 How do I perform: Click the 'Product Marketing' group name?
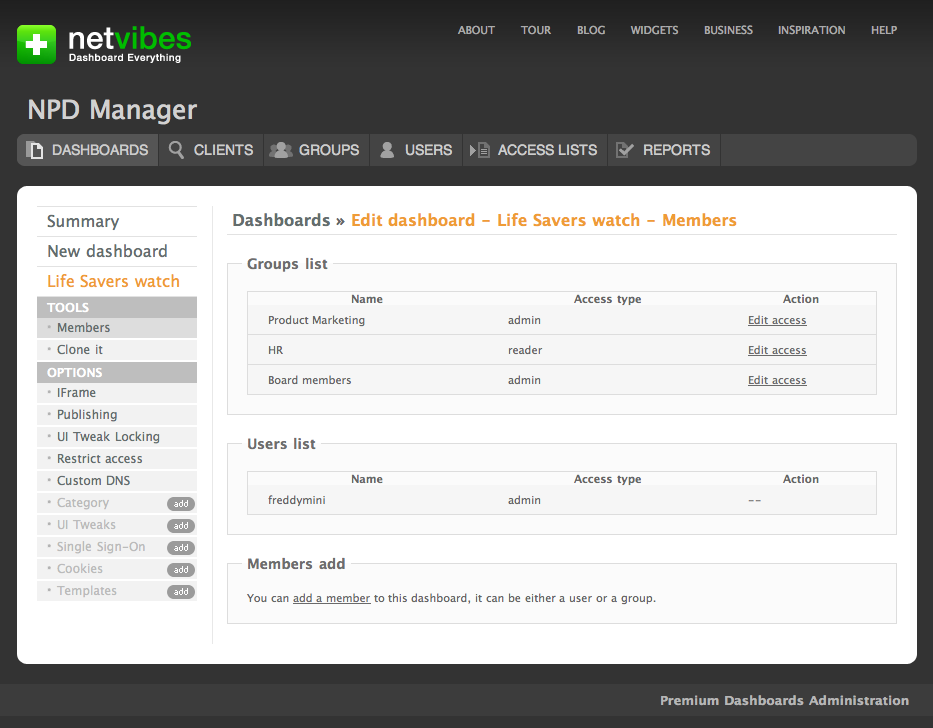pyautogui.click(x=317, y=320)
